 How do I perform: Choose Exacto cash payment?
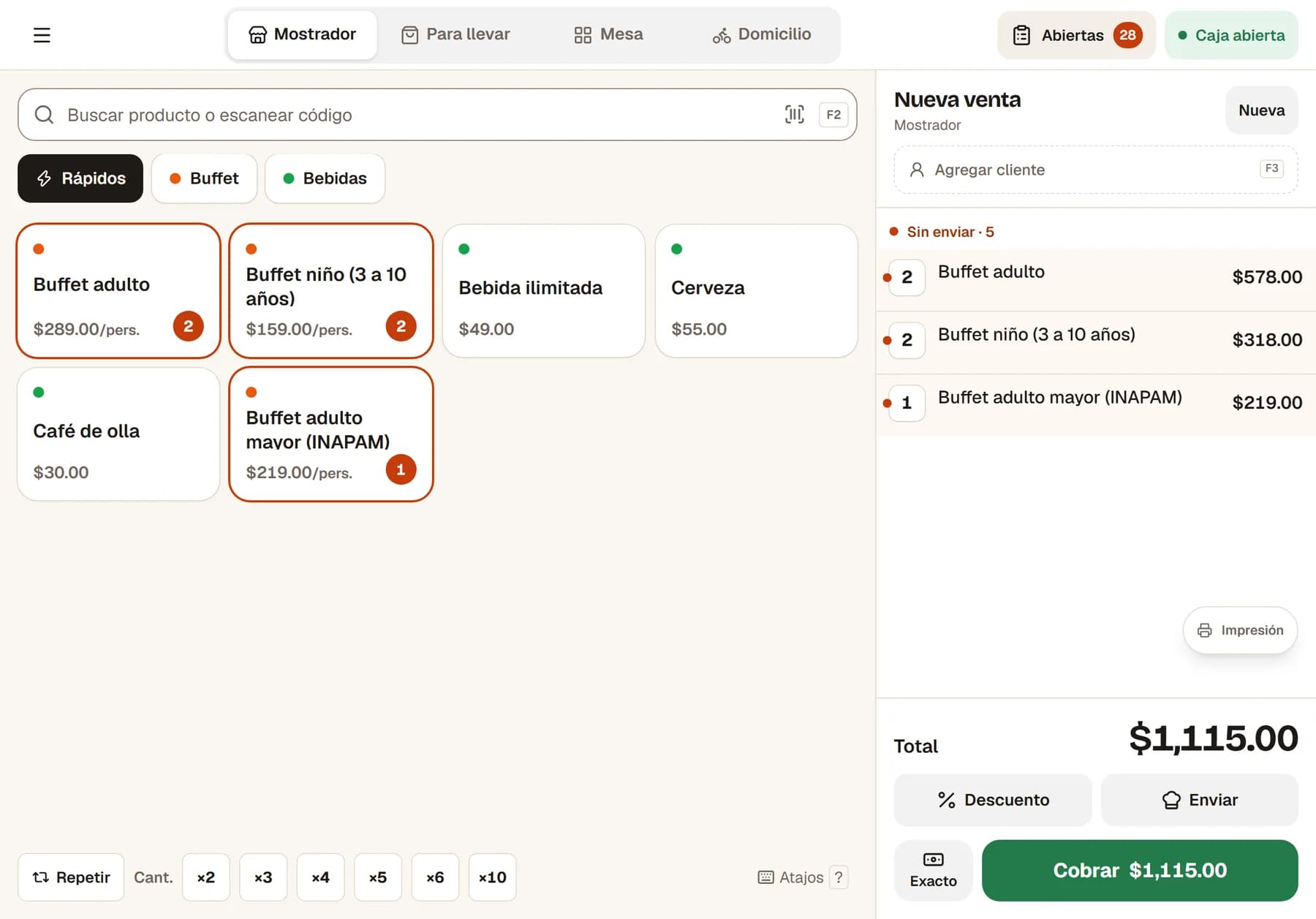(933, 870)
